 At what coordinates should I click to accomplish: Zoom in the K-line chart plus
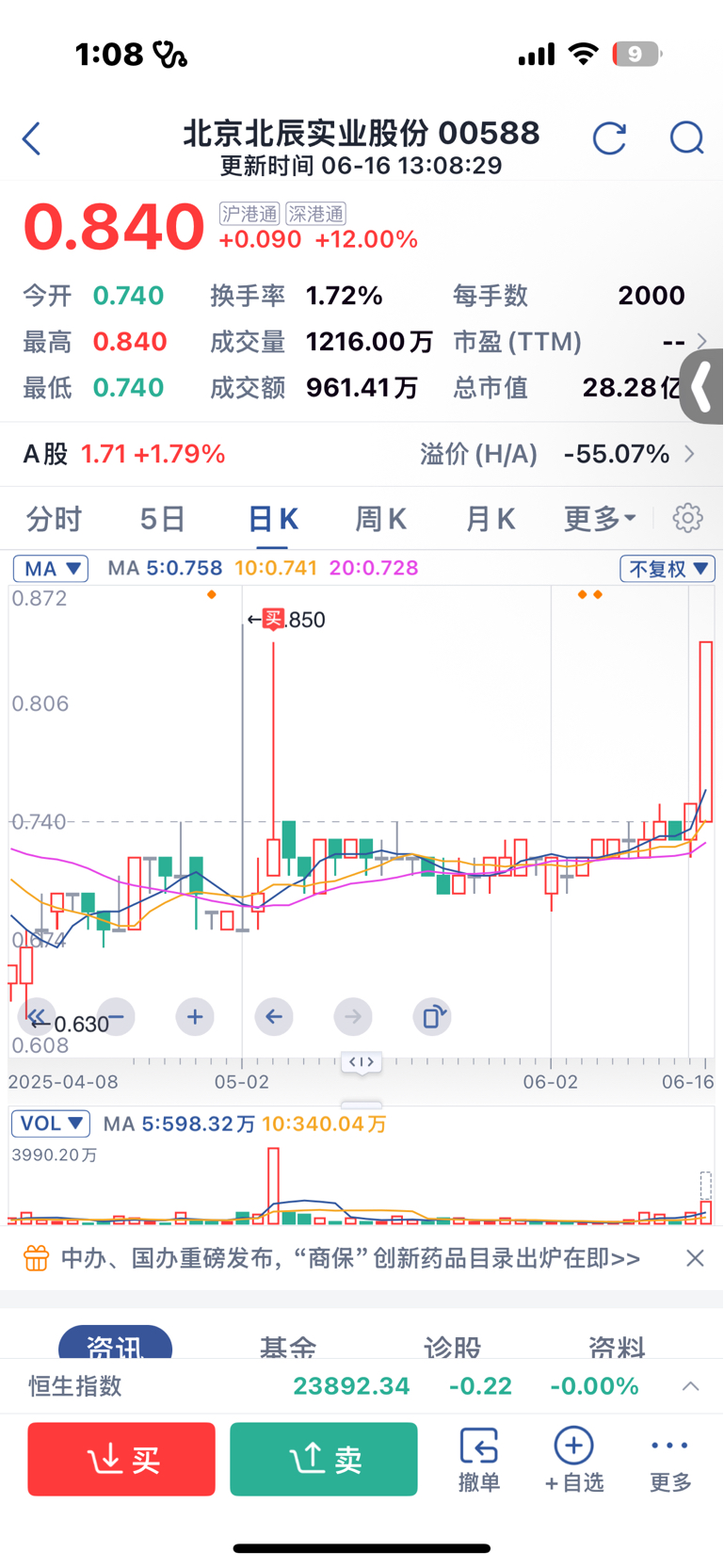[195, 1016]
